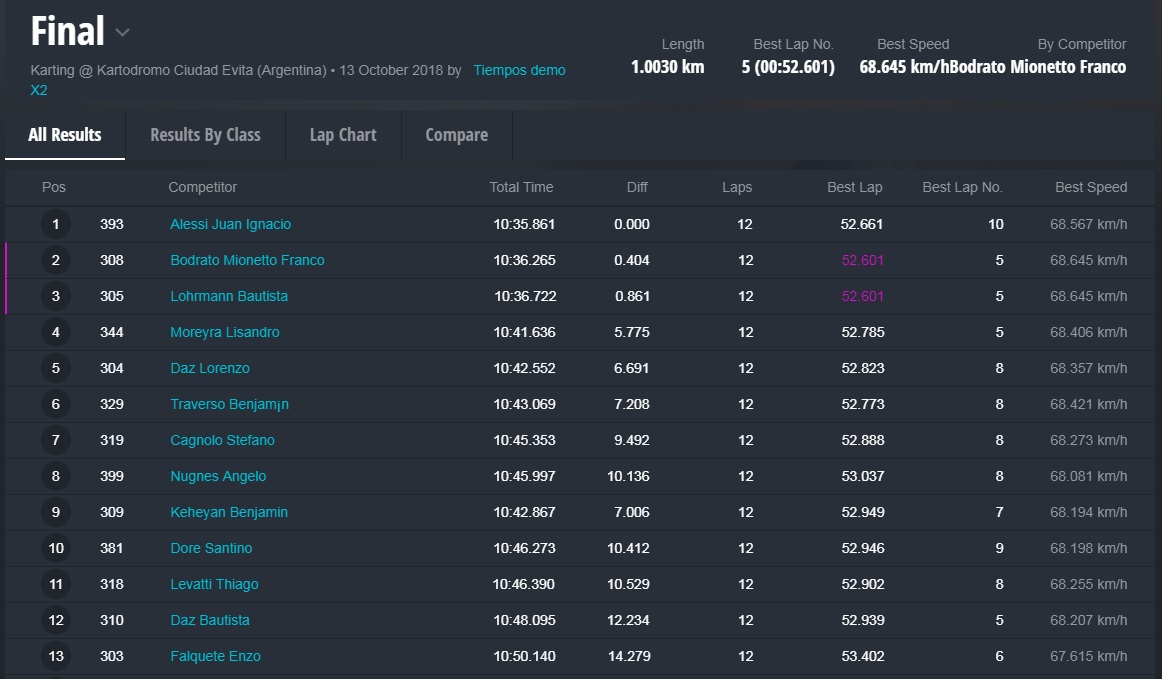This screenshot has width=1162, height=679.
Task: Switch to Results By Class tab
Action: tap(205, 135)
